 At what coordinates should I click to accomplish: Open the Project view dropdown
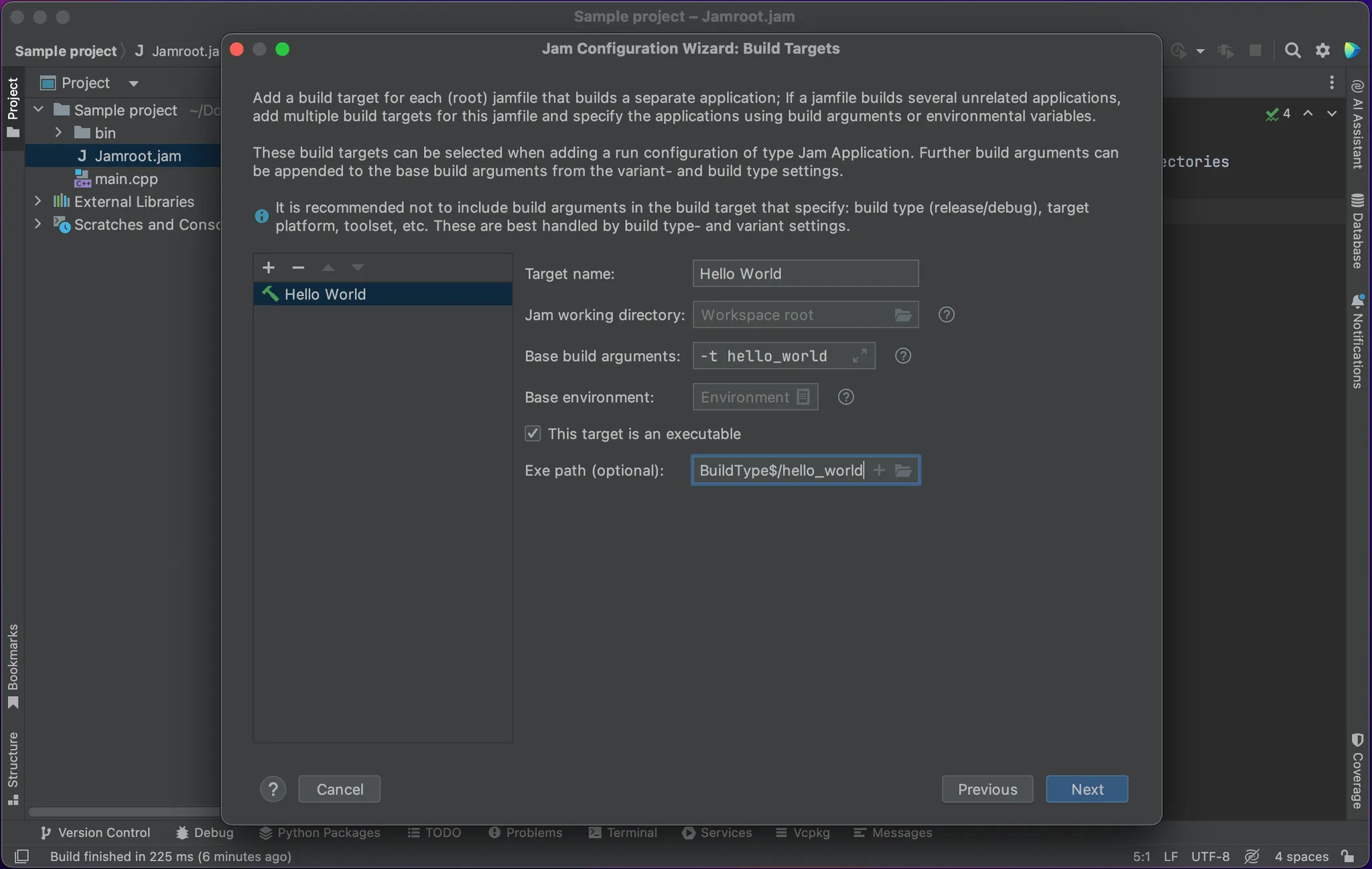click(x=133, y=83)
